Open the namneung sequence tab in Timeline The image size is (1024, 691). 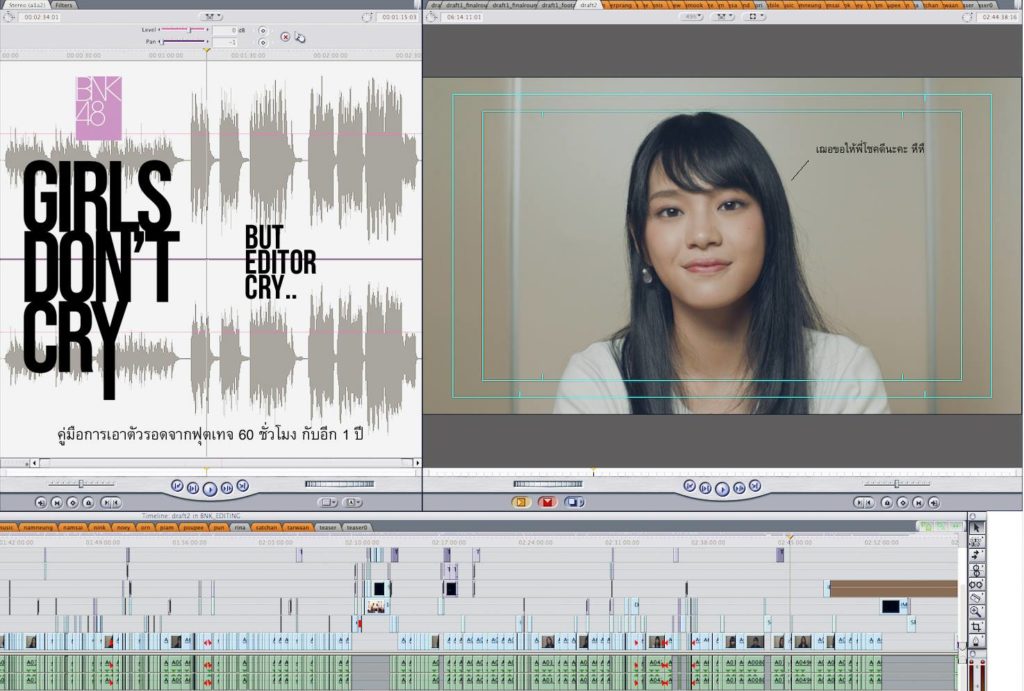point(38,527)
